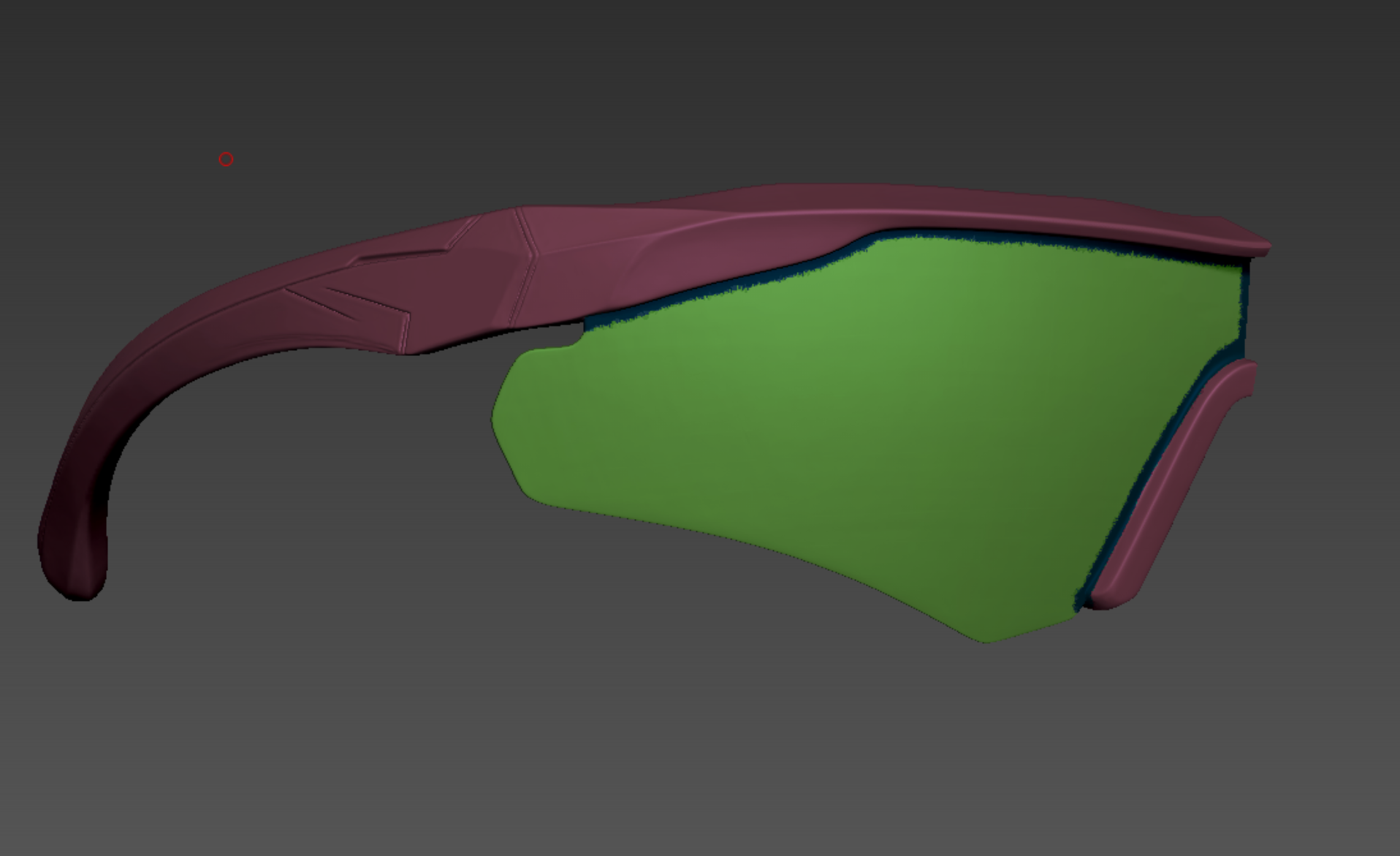Click the red circular brush cursor

point(226,159)
